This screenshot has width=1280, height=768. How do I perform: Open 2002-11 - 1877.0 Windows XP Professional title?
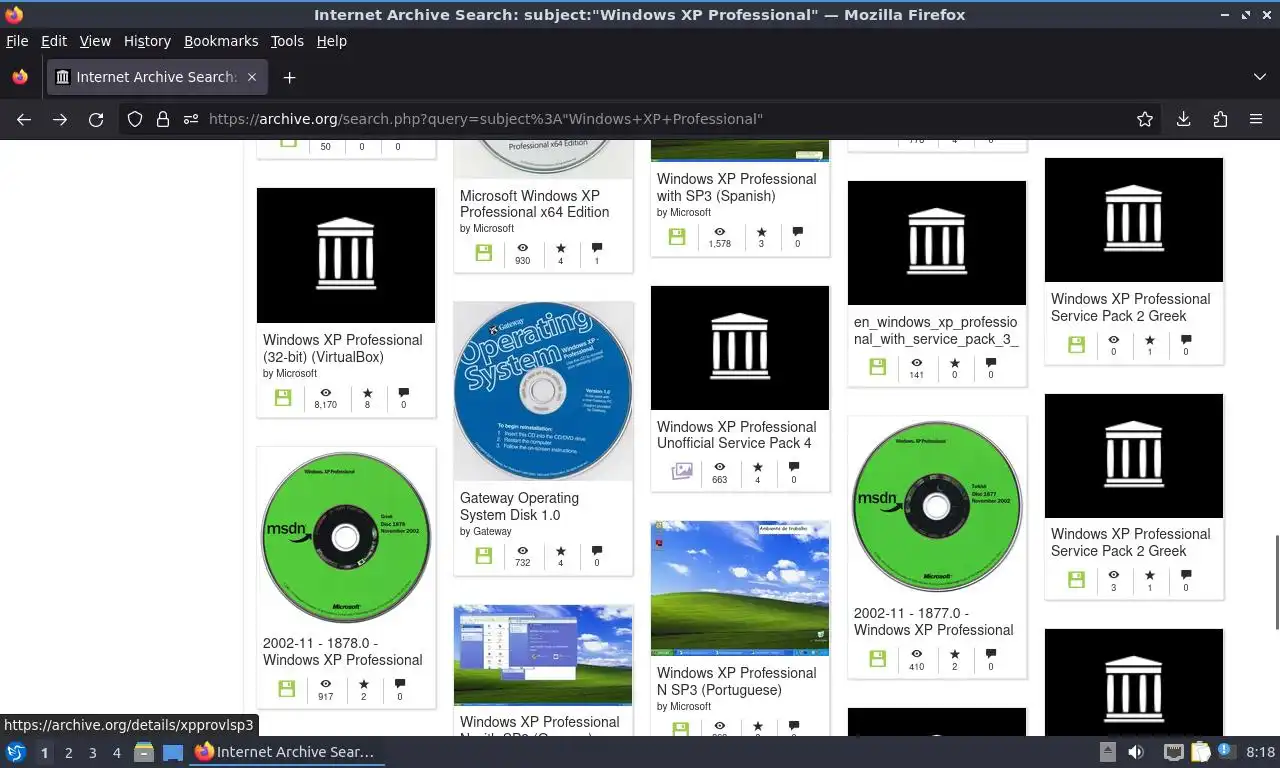[934, 621]
